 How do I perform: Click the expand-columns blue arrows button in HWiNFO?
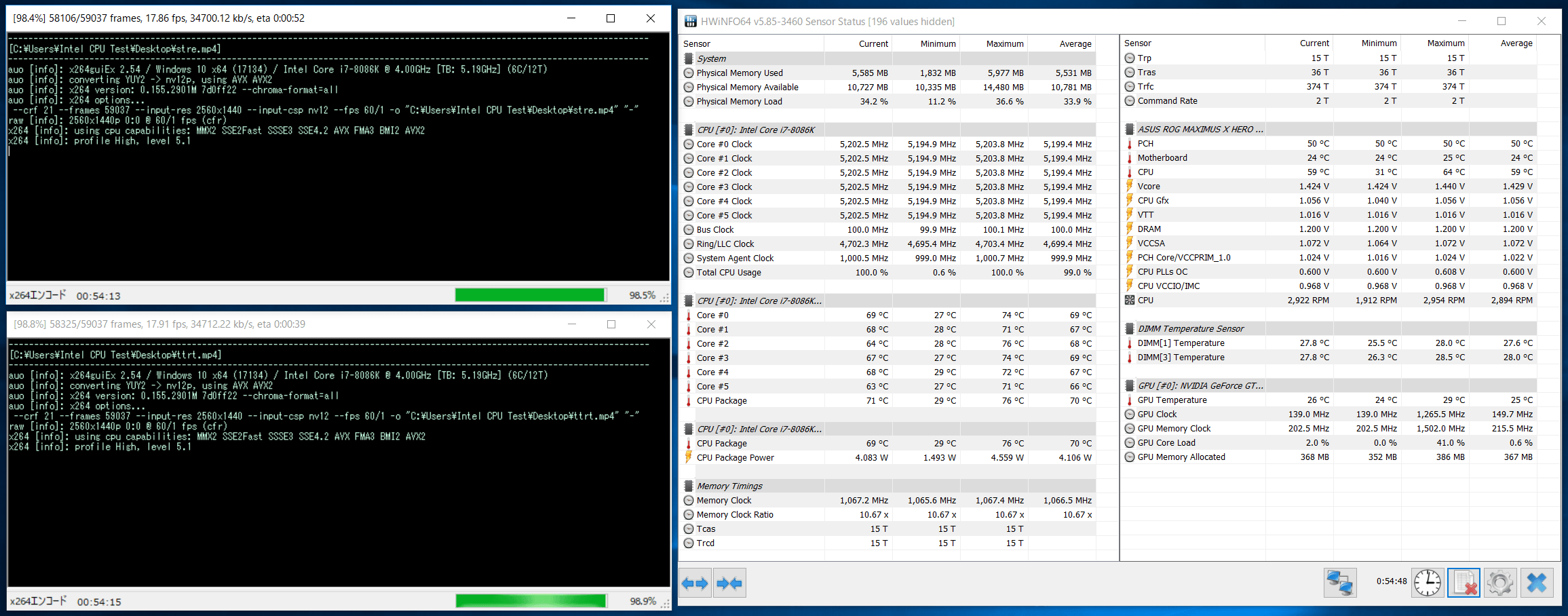695,583
